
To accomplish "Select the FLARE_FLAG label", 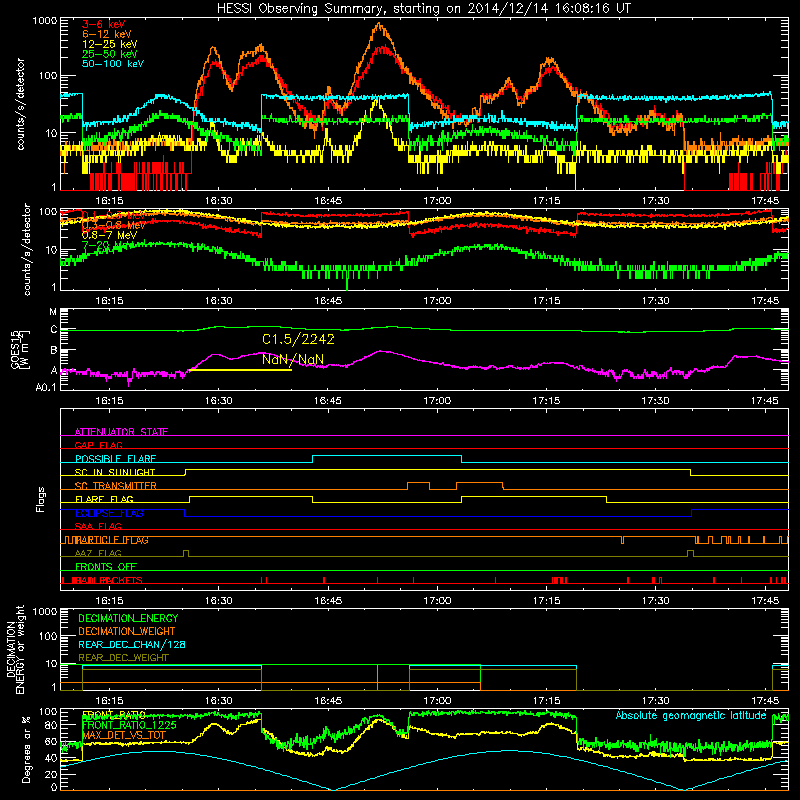I will [104, 499].
